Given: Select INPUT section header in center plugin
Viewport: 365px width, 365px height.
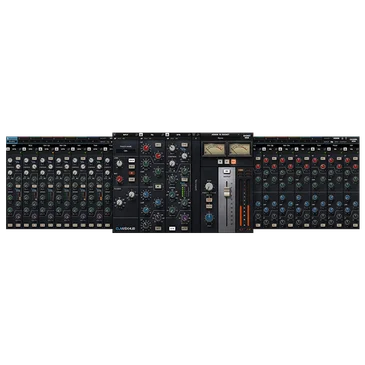Looking at the screenshot, I should coord(125,135).
